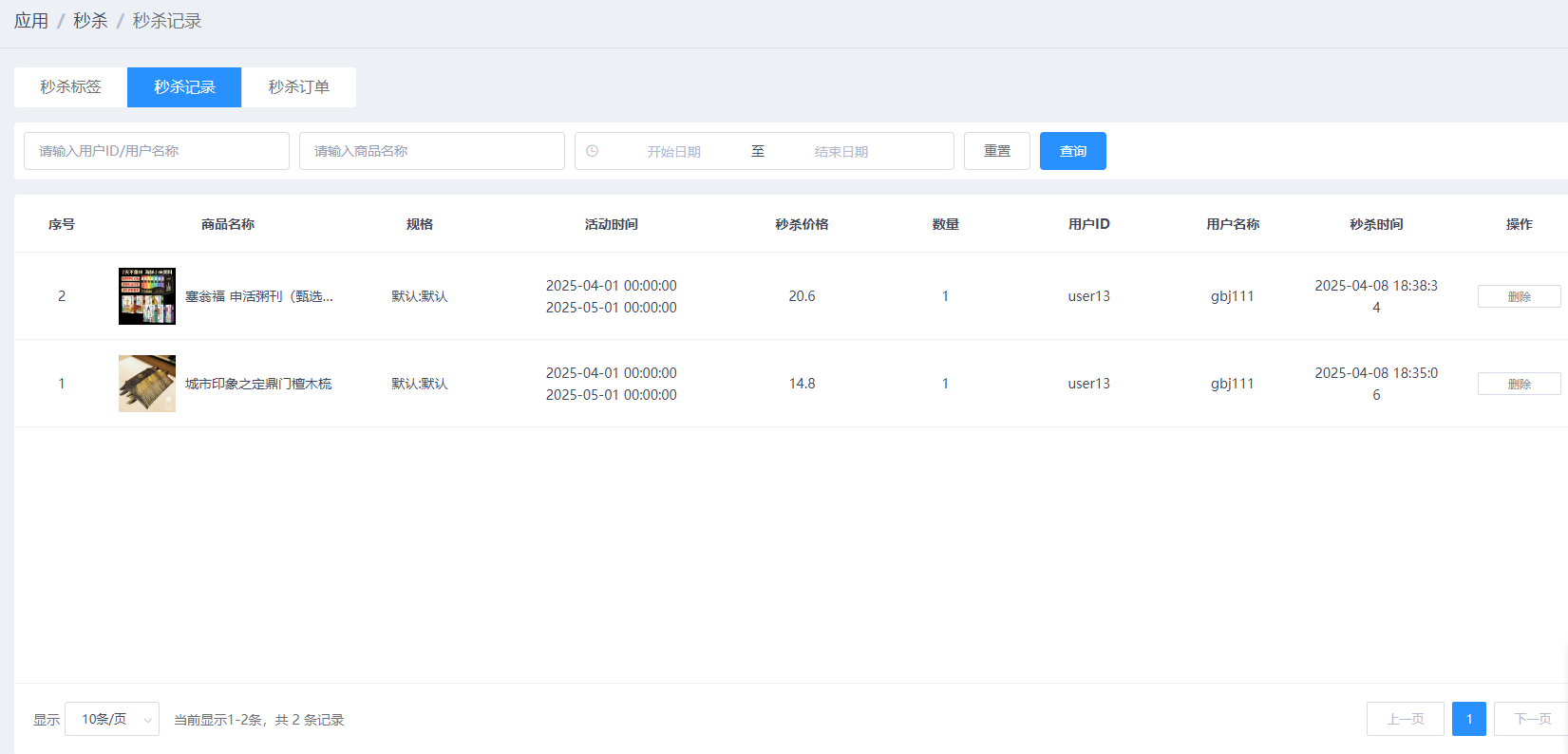This screenshot has width=1568, height=754.
Task: Click the 下一页 next page button
Action: pos(1531,719)
